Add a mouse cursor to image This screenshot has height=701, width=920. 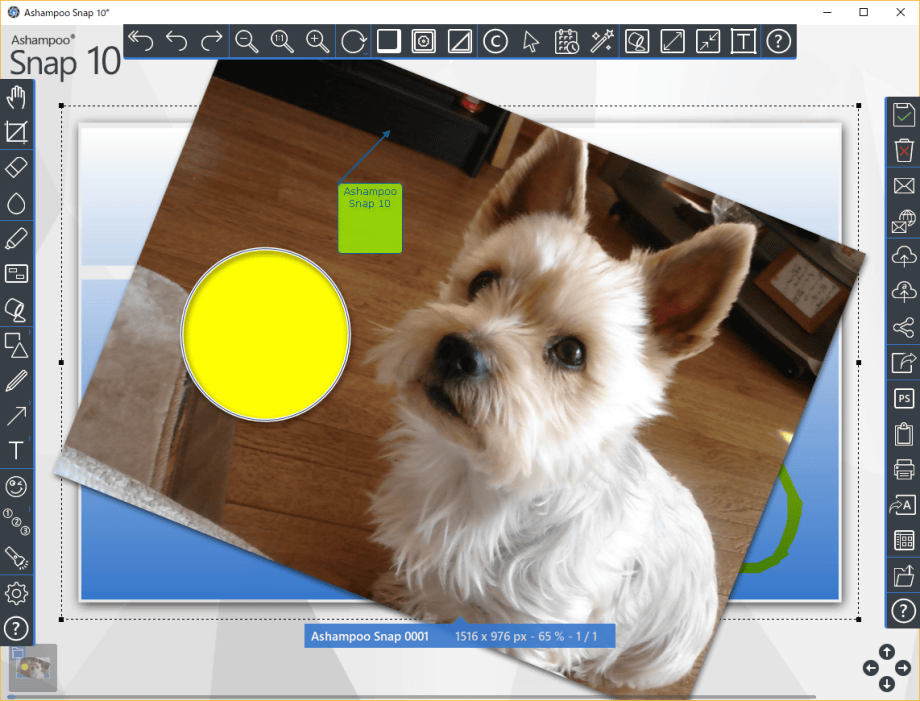pos(530,41)
